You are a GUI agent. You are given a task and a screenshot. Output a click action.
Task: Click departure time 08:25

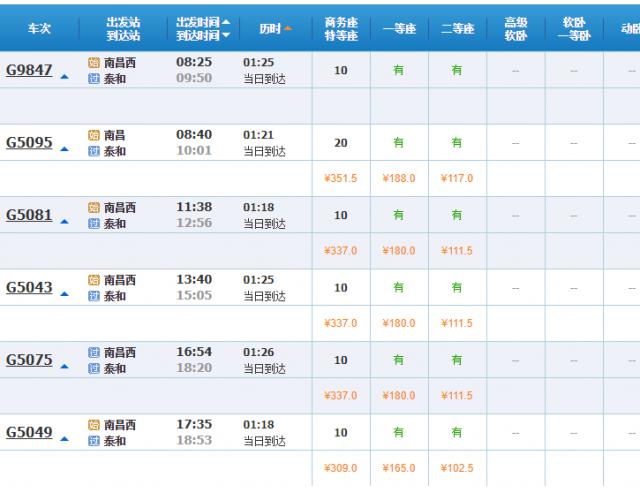[x=194, y=62]
